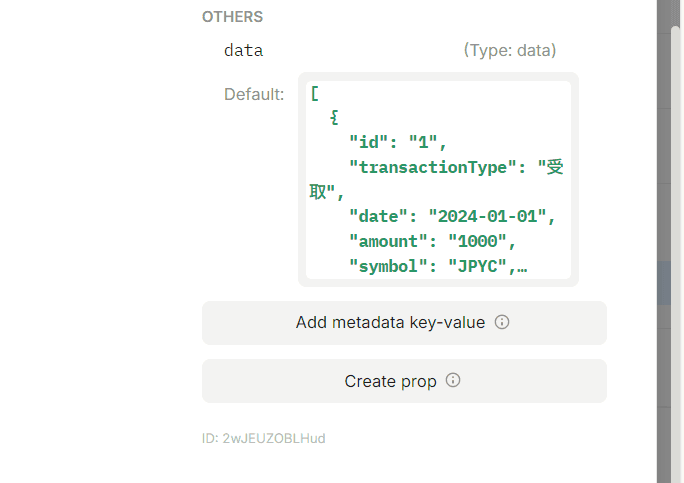The height and width of the screenshot is (483, 684).
Task: Click the info icon beside Create prop
Action: point(453,380)
